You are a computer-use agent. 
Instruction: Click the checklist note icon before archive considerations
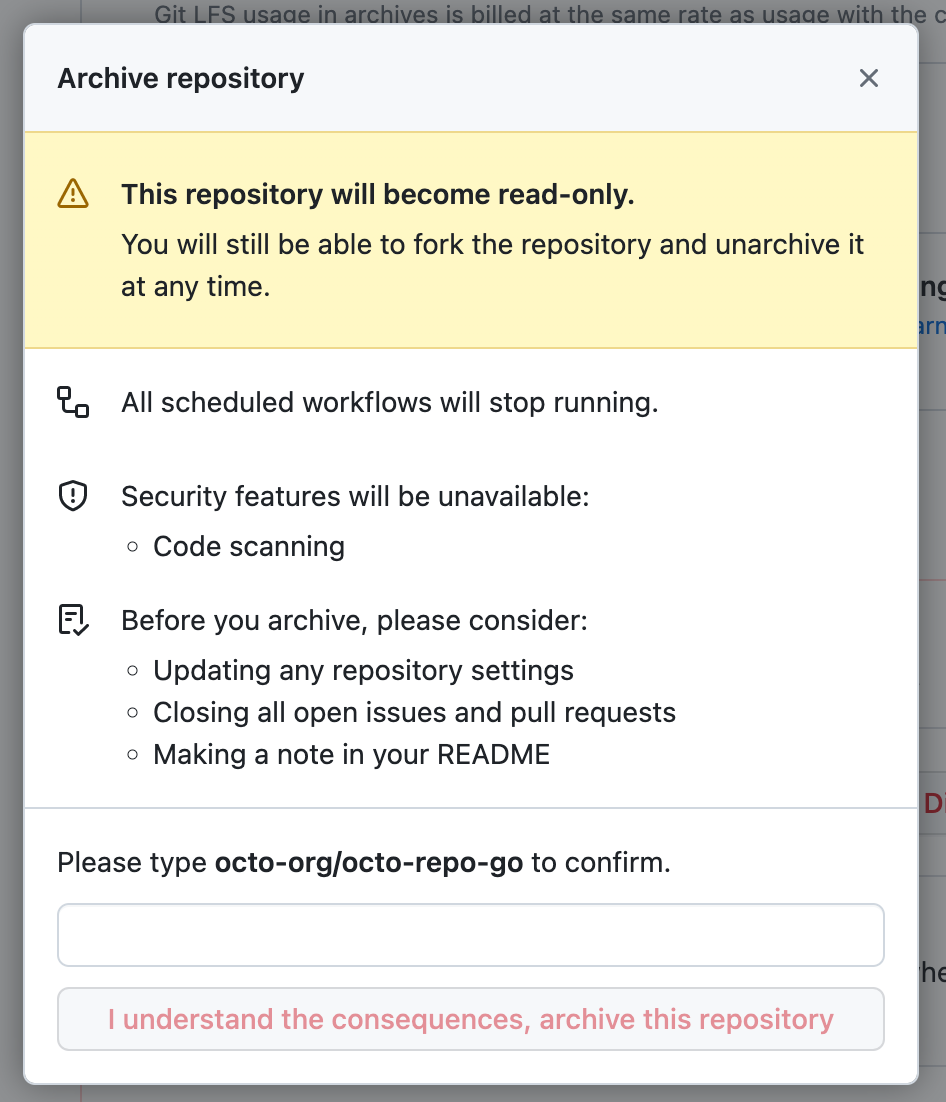tap(72, 620)
